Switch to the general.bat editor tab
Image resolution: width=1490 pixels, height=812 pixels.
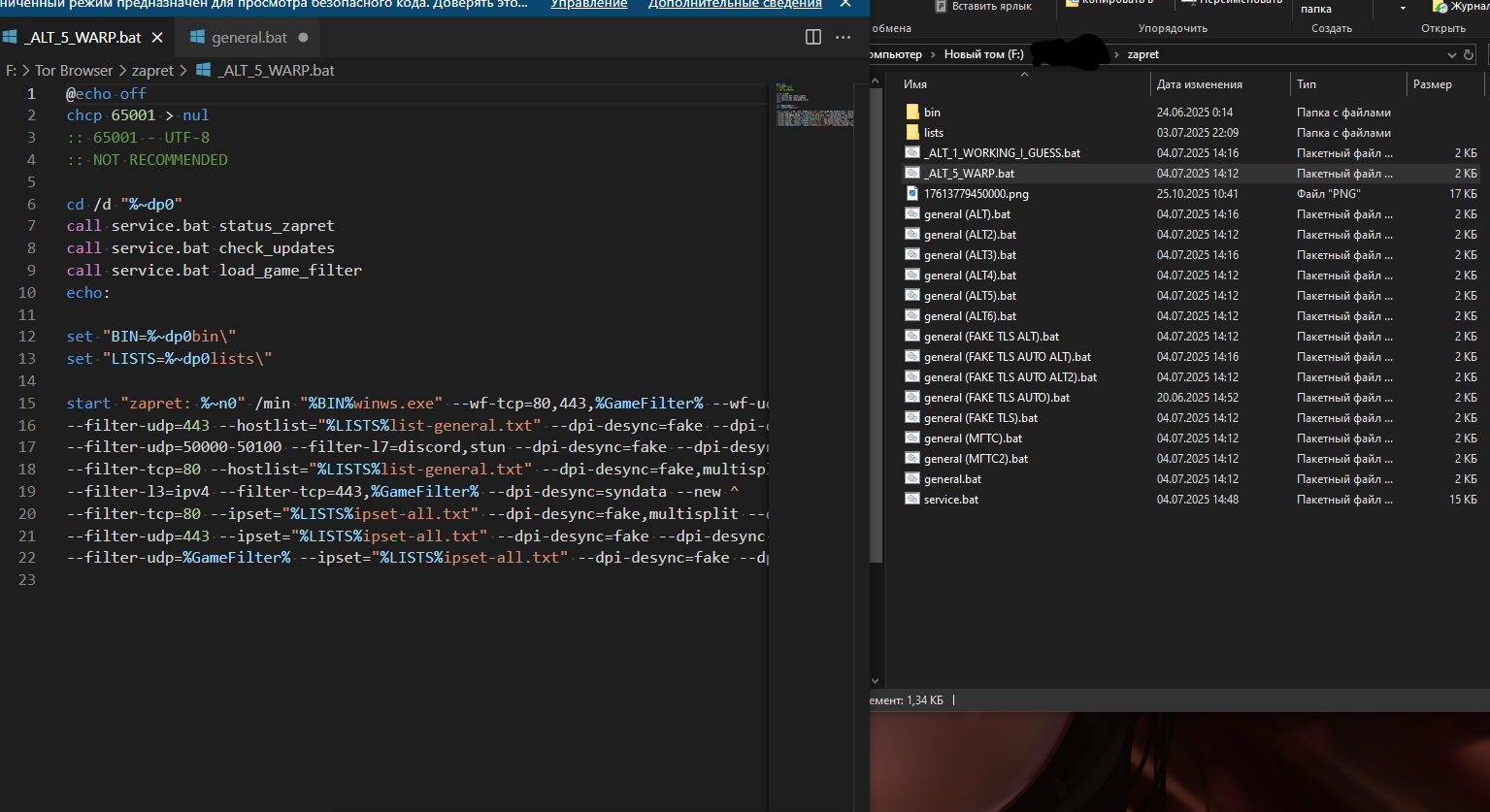pyautogui.click(x=248, y=38)
